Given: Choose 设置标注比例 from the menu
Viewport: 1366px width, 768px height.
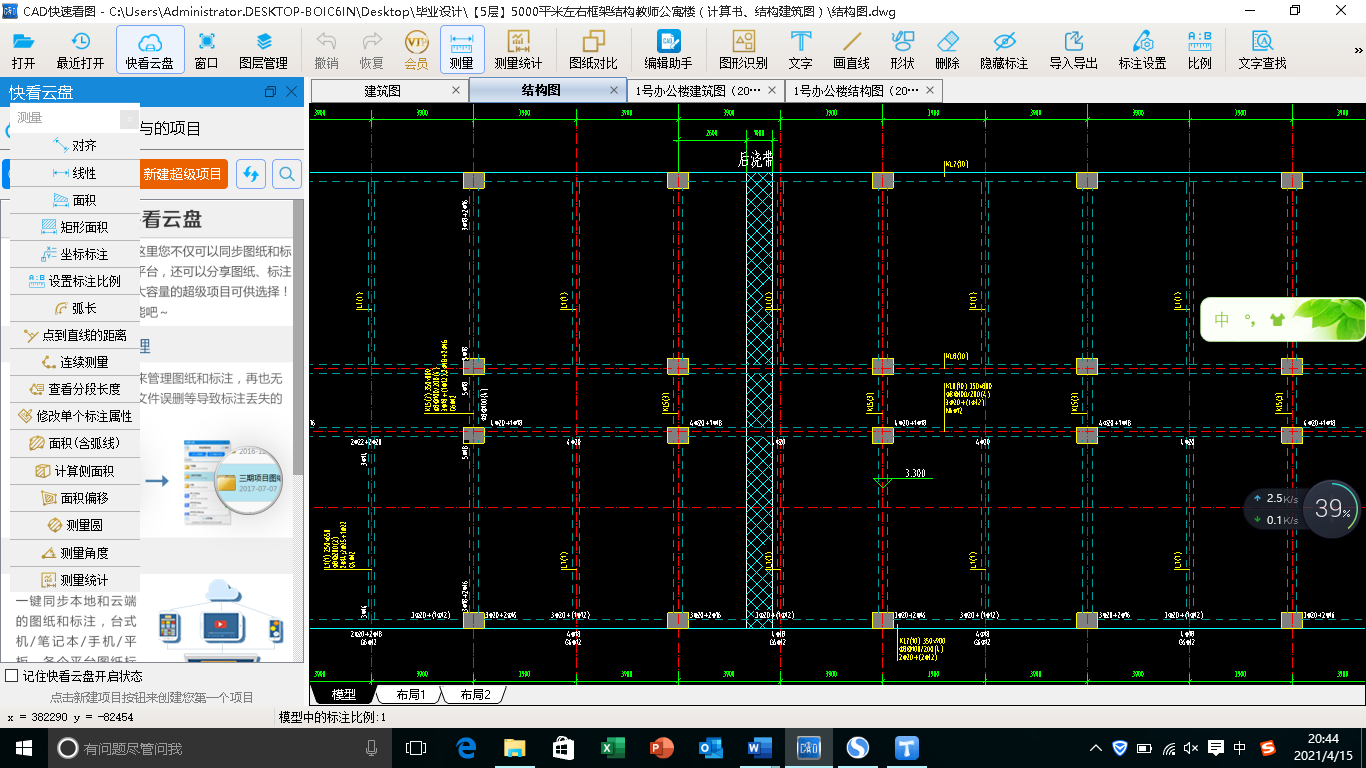Looking at the screenshot, I should tap(75, 281).
